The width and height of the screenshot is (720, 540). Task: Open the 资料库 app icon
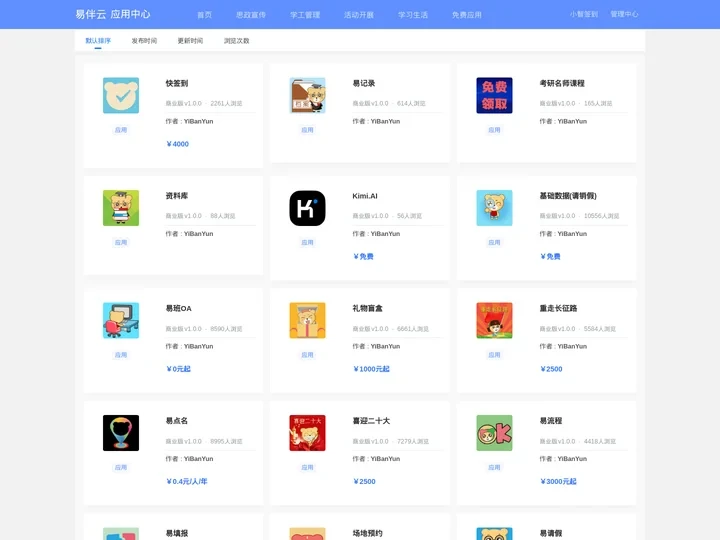coord(121,208)
